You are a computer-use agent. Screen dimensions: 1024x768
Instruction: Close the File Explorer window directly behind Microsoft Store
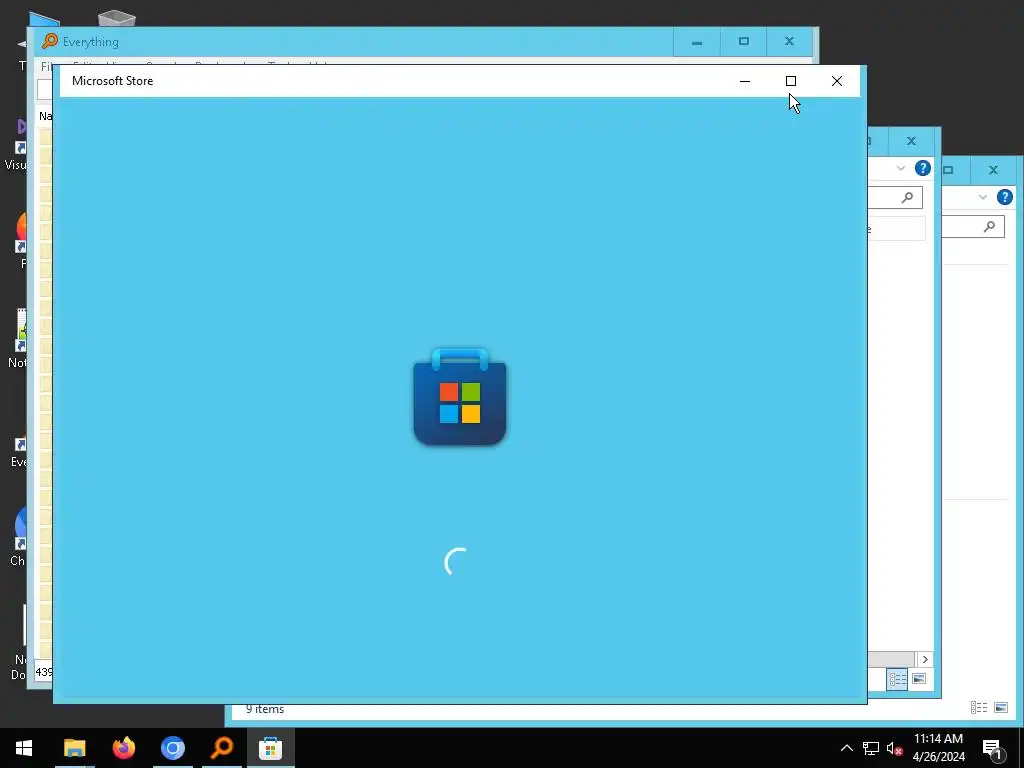coord(911,141)
